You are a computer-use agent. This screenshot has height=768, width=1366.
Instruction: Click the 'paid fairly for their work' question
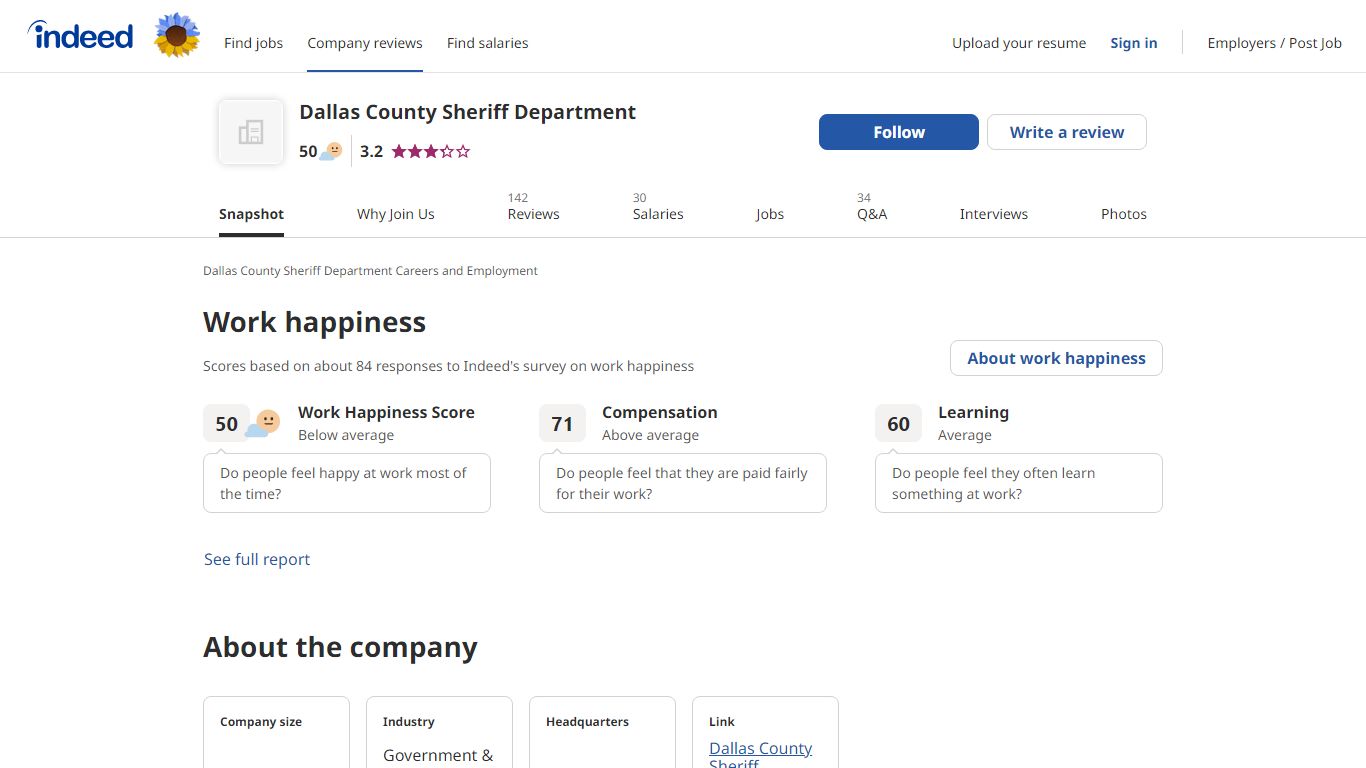coord(682,483)
